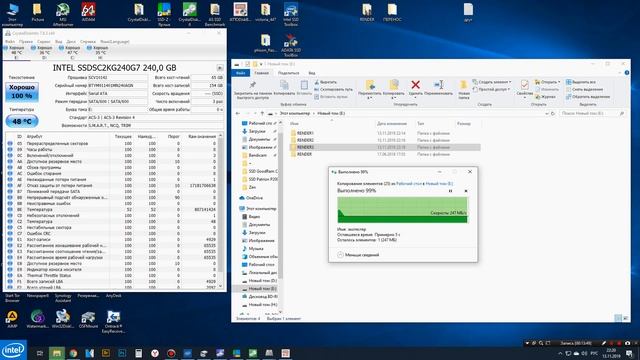Open the recent locations dropdown beside Forward
The image size is (640, 360).
(256, 113)
